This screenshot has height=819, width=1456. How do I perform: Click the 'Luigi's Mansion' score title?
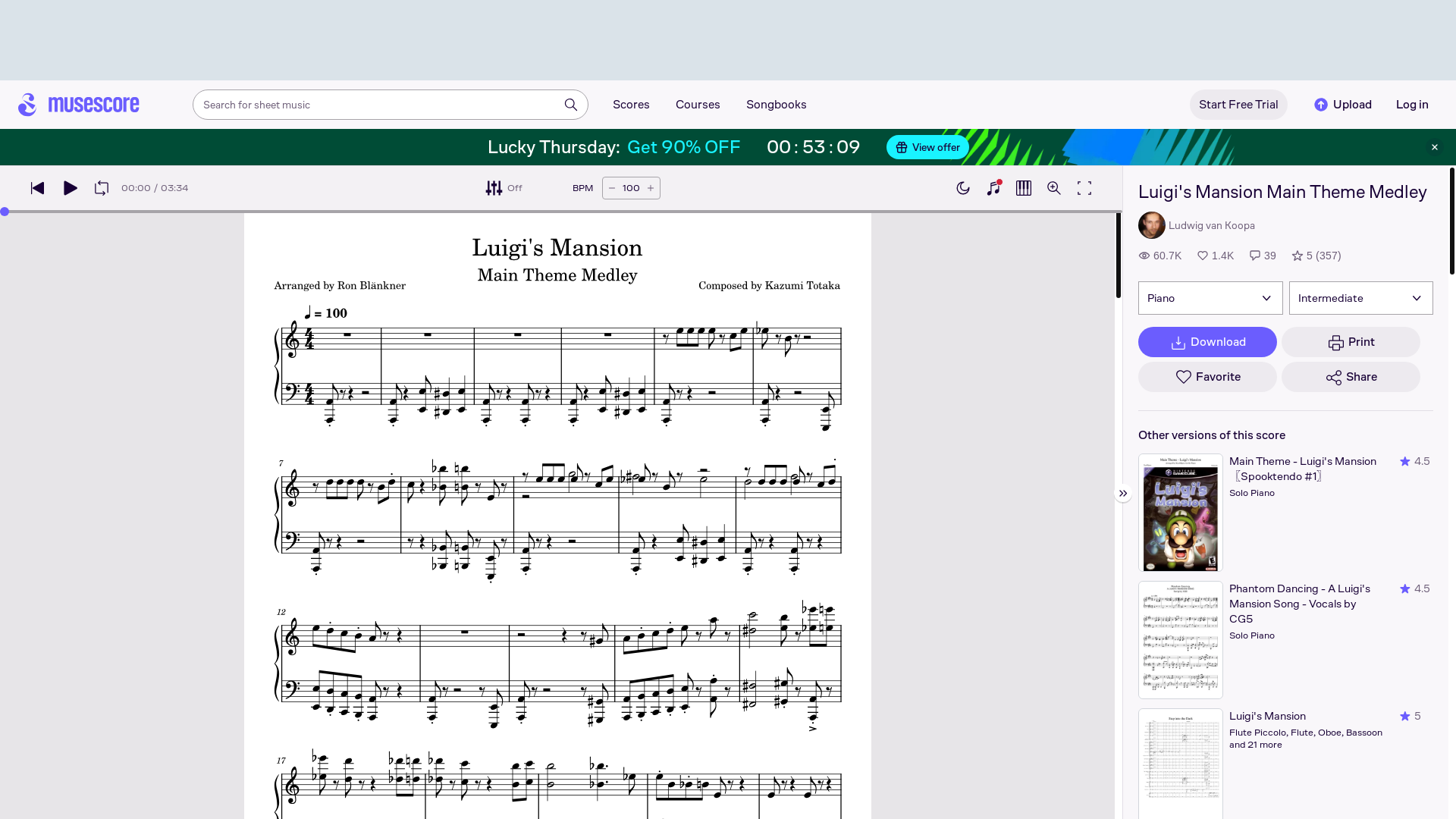(x=557, y=248)
